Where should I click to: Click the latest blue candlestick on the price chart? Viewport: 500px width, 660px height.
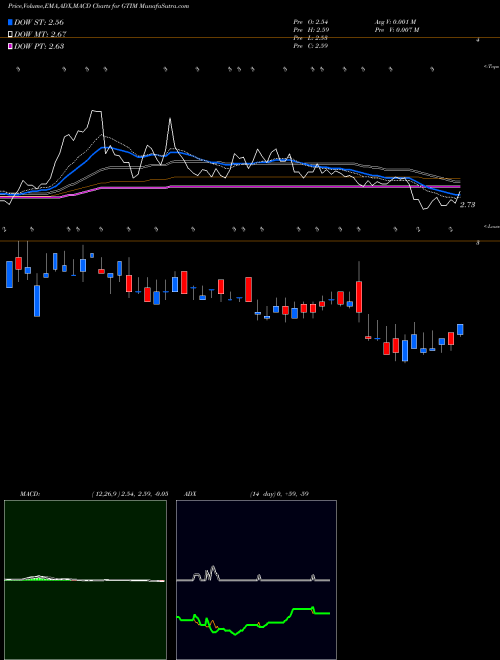point(460,330)
